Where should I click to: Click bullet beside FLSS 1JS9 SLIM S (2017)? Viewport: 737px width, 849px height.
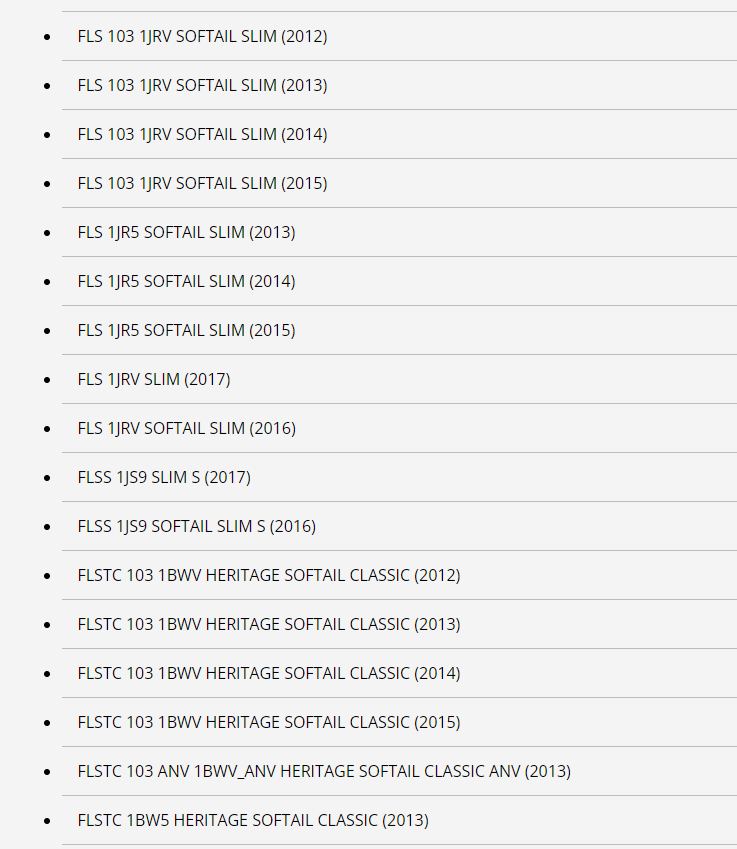(x=47, y=478)
